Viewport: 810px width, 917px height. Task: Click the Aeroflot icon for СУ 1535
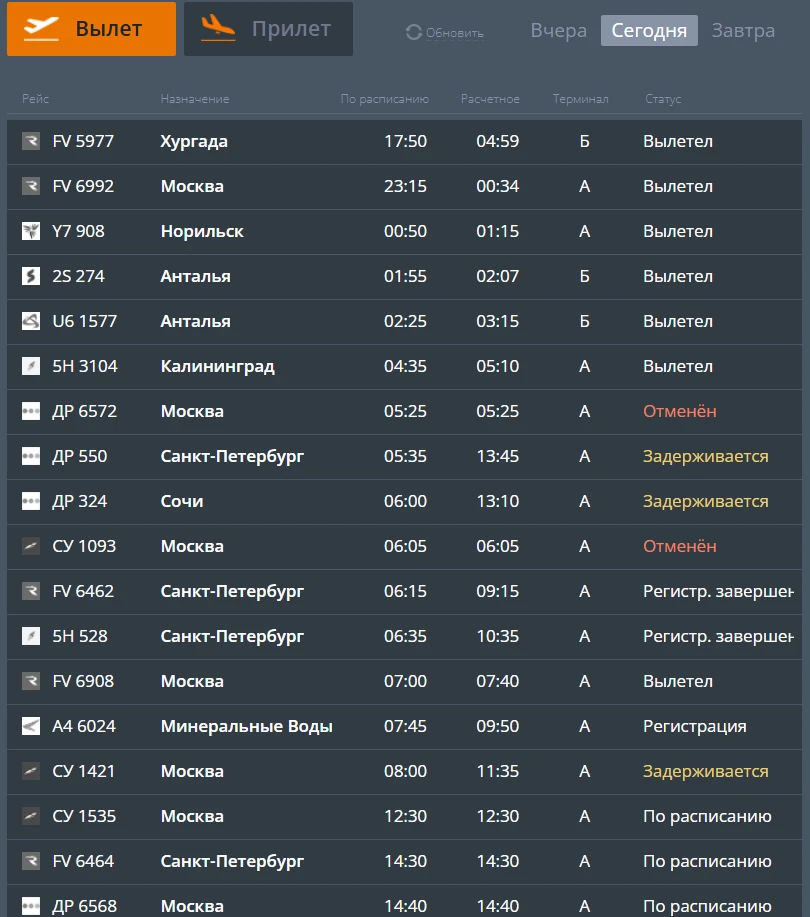click(31, 816)
